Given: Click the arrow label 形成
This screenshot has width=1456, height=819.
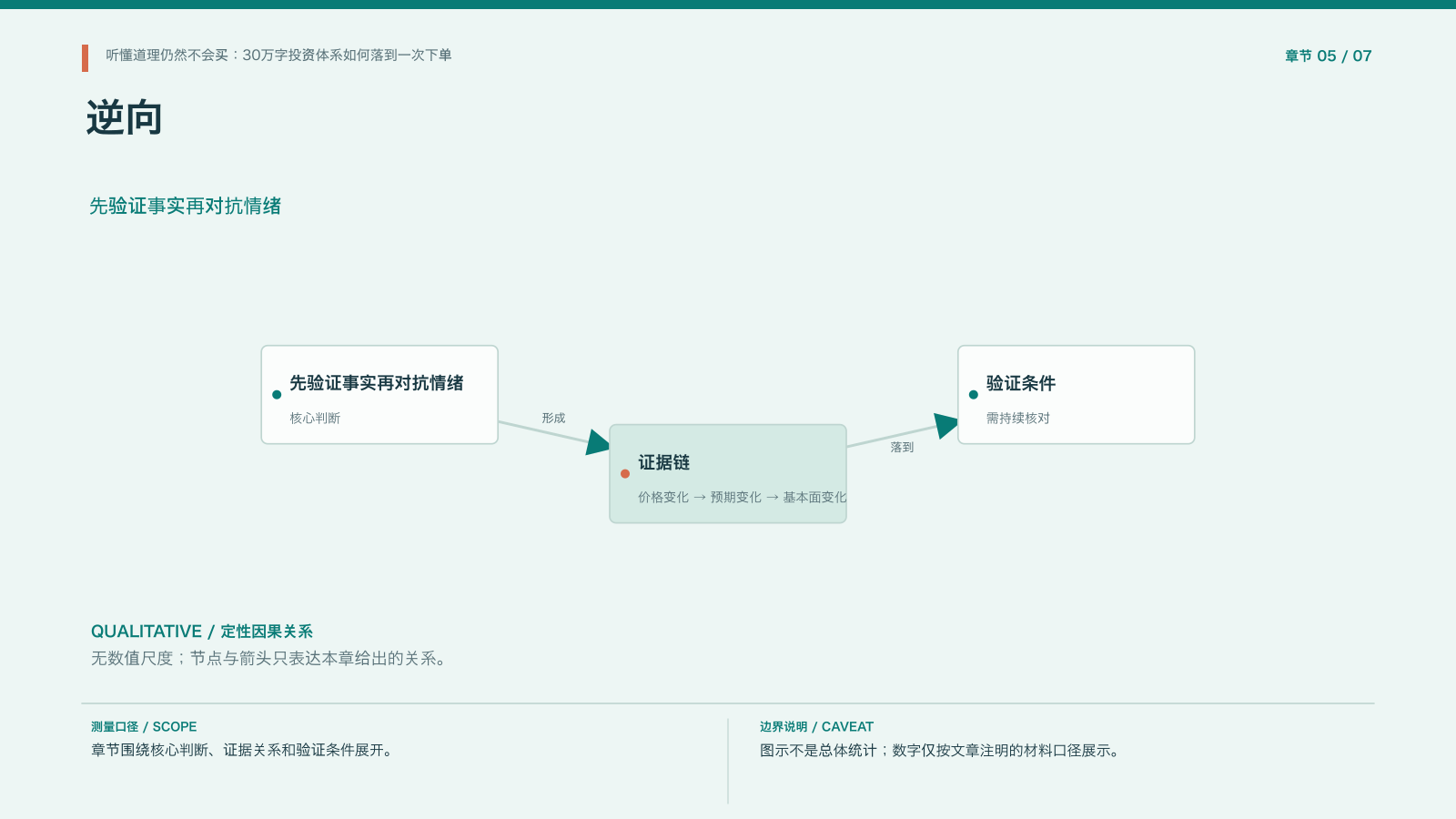Looking at the screenshot, I should click(553, 419).
